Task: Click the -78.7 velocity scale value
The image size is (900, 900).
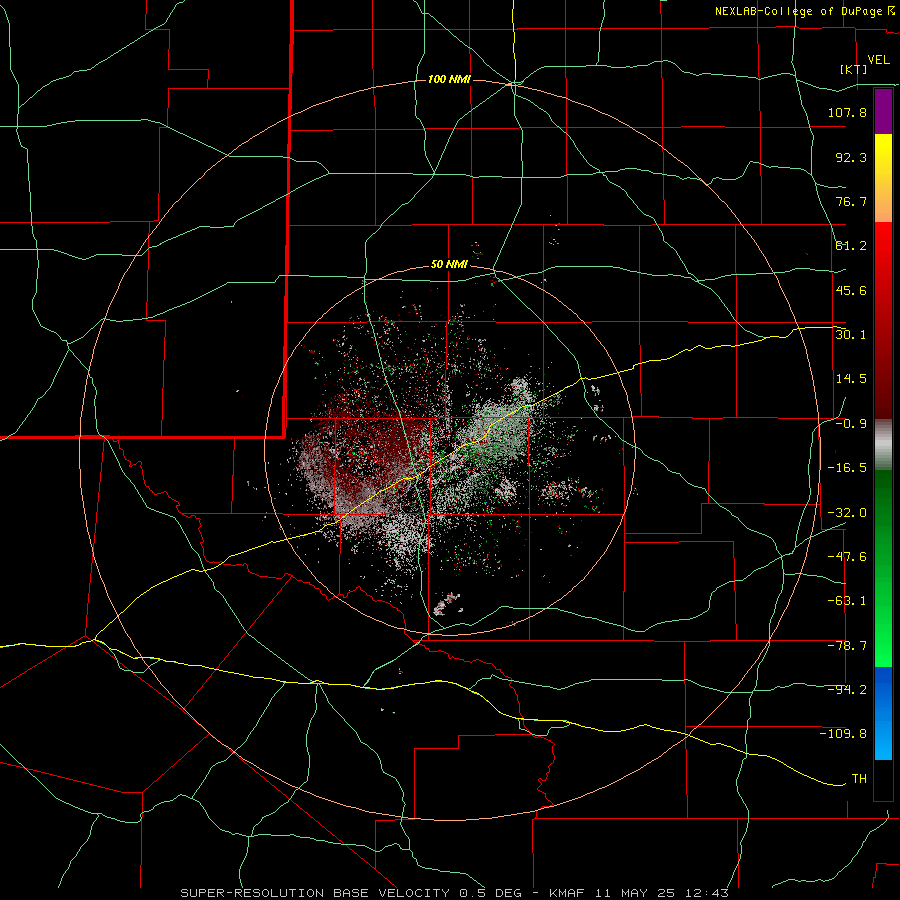Action: point(847,646)
